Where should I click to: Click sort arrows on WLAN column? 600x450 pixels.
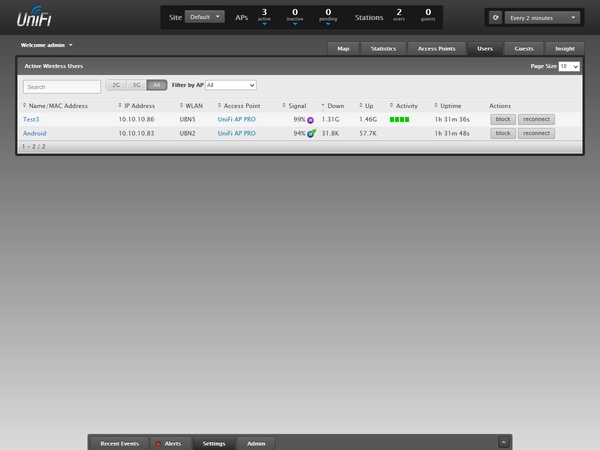[181, 105]
